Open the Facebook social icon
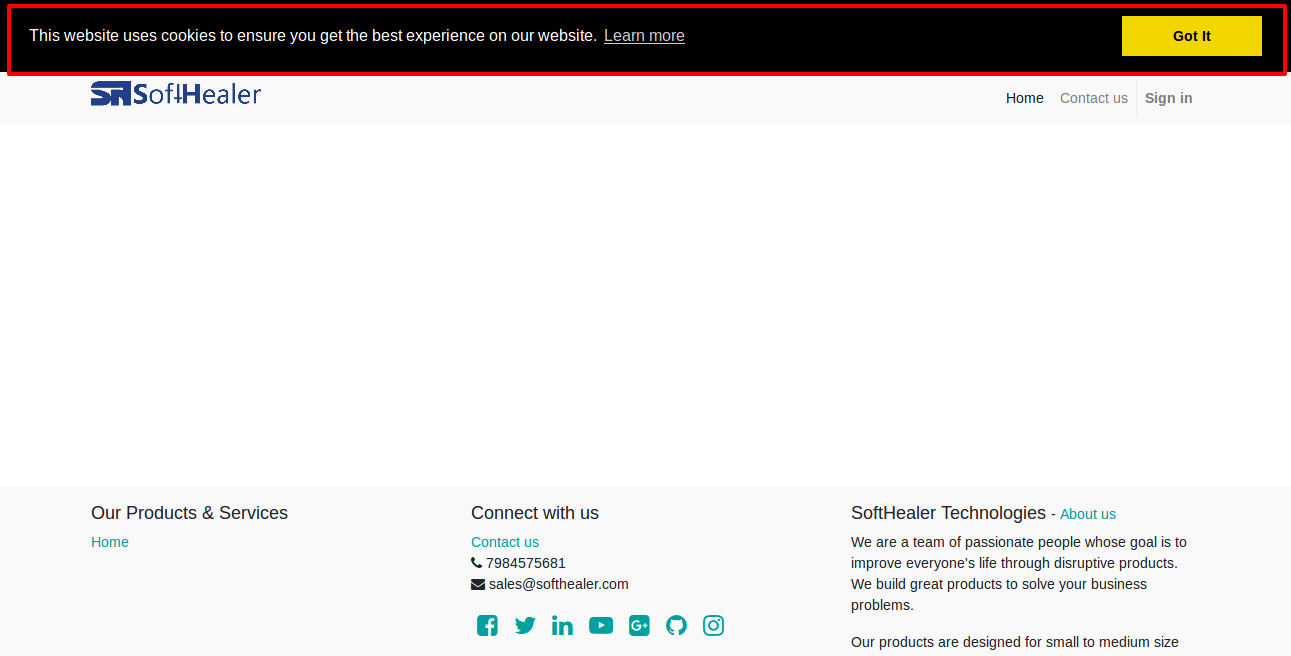This screenshot has width=1291, height=656. (x=487, y=626)
